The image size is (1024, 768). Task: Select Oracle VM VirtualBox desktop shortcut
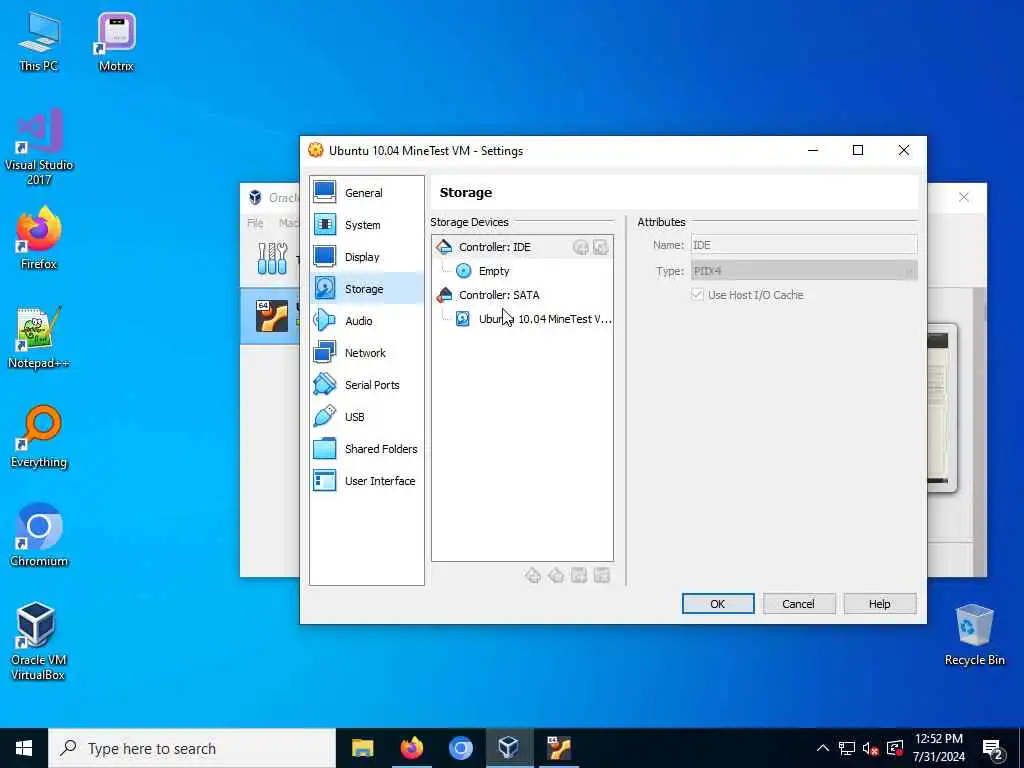39,641
